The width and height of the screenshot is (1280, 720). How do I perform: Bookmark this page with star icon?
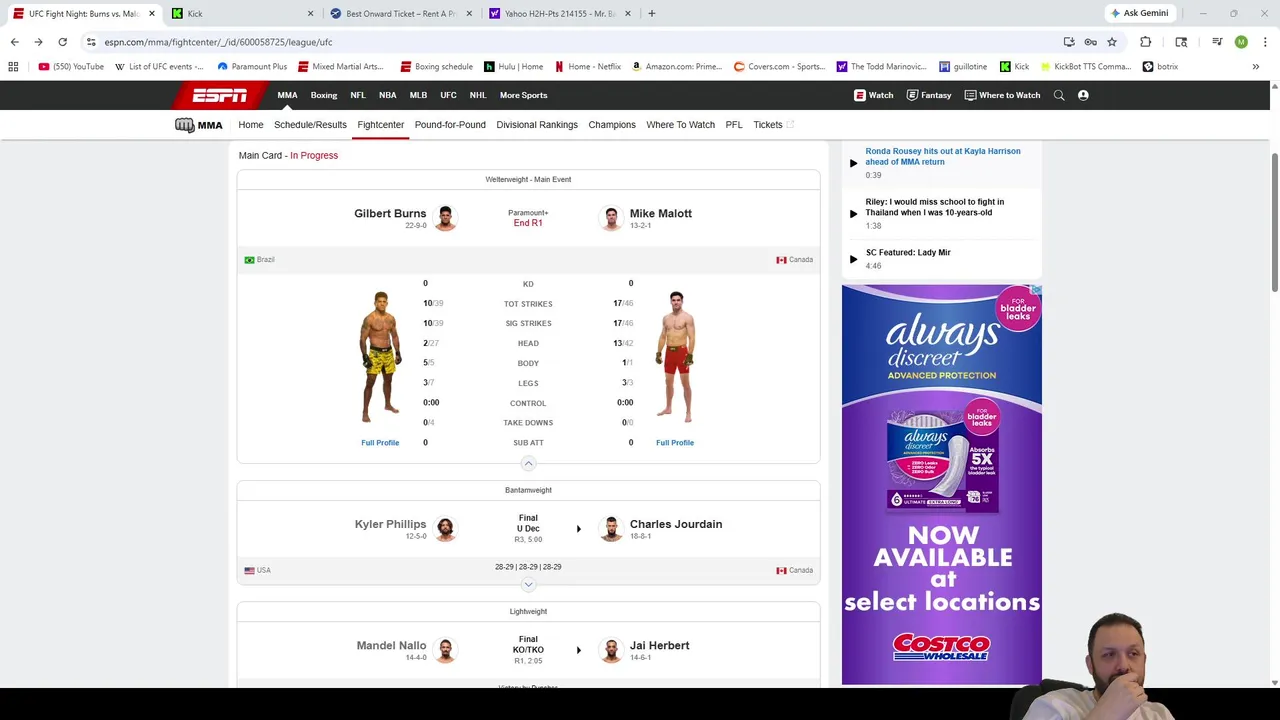pos(1111,42)
